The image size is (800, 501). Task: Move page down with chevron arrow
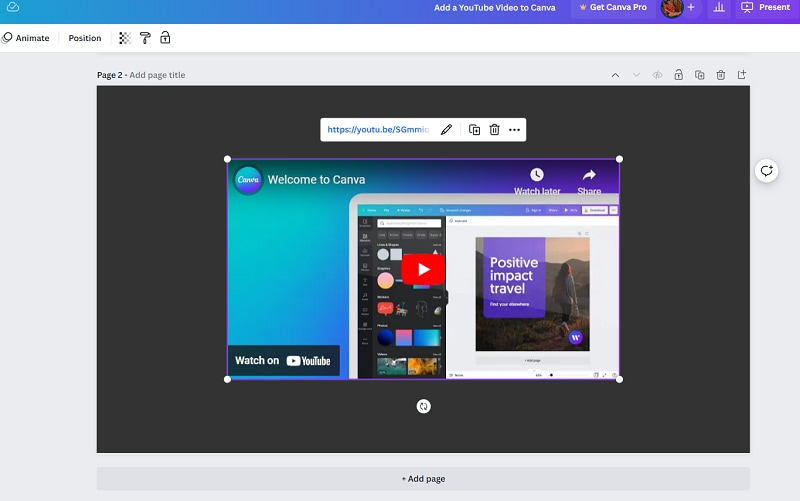pyautogui.click(x=636, y=75)
